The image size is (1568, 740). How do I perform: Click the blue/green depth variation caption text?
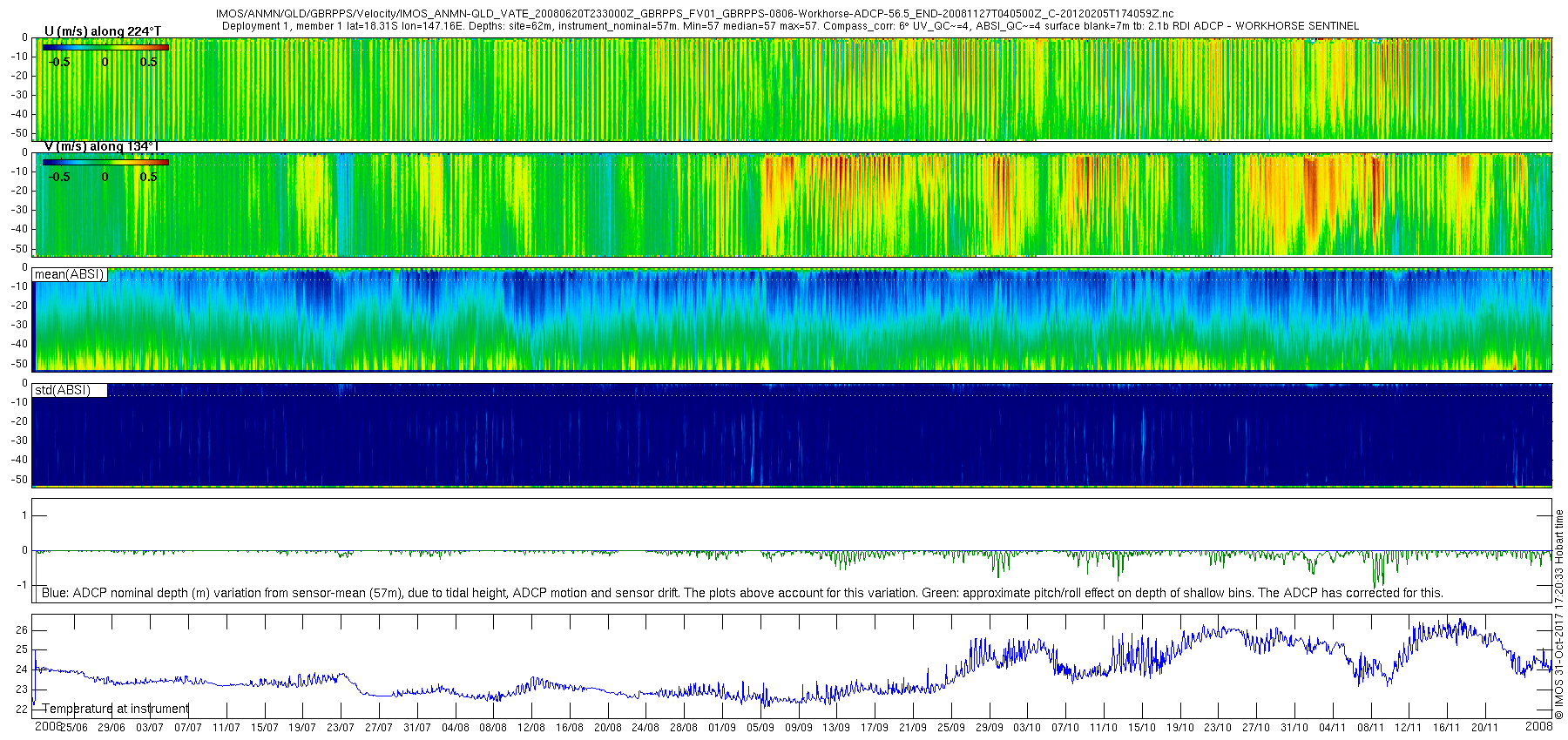[x=742, y=593]
